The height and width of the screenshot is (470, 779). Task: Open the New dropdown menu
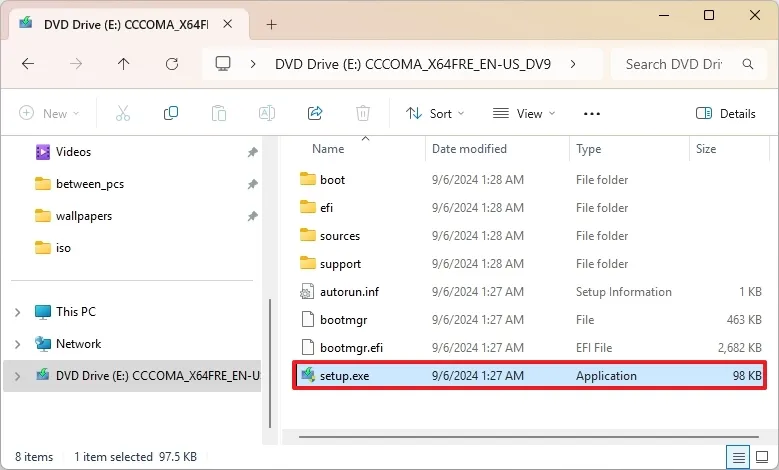click(49, 113)
